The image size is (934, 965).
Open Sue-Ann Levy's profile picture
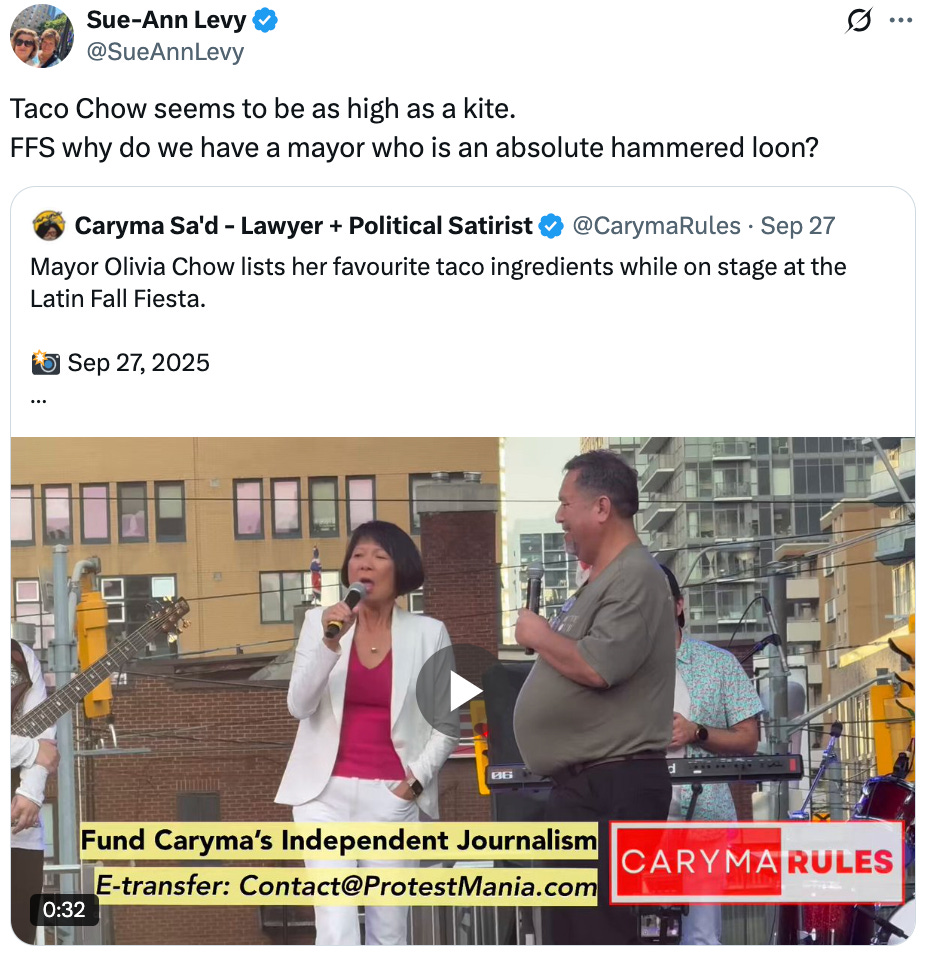click(42, 36)
